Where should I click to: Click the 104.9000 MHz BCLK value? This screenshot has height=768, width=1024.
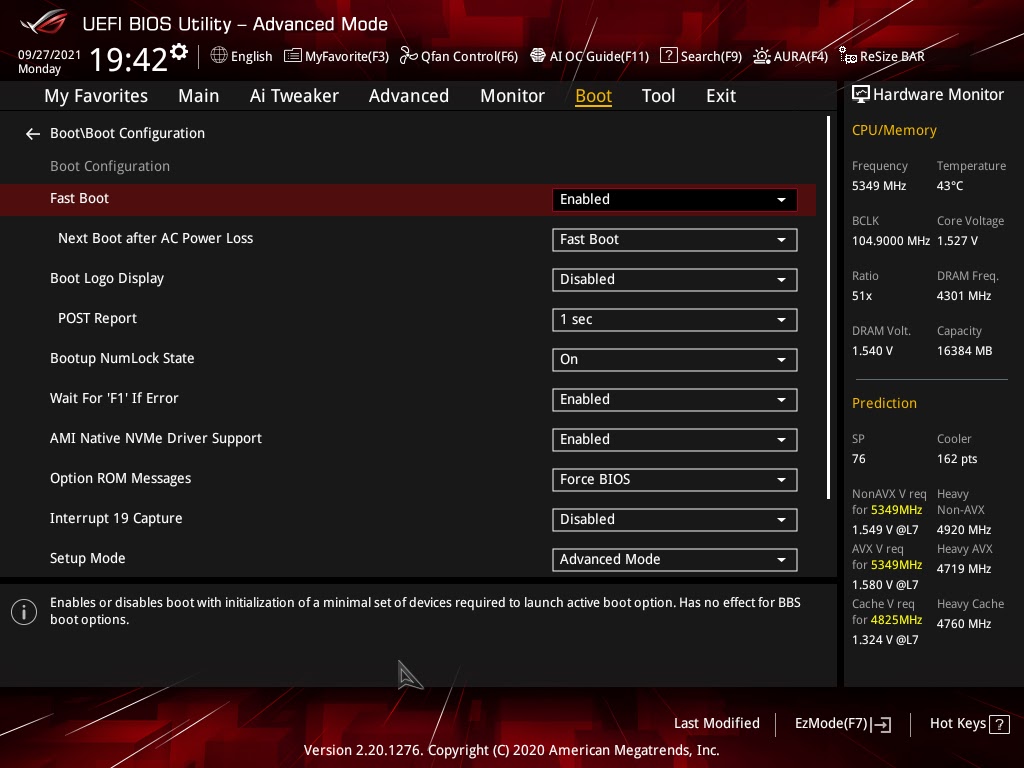[890, 241]
